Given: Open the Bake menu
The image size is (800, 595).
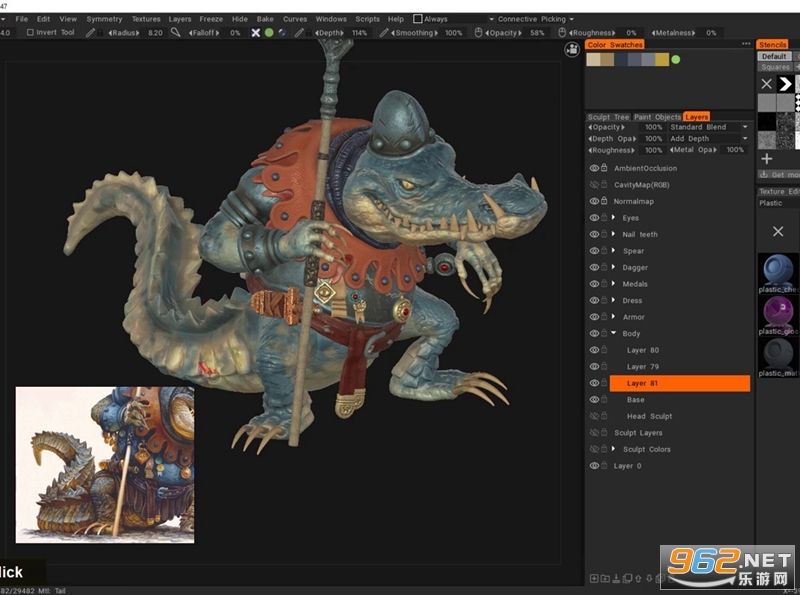Looking at the screenshot, I should [265, 19].
